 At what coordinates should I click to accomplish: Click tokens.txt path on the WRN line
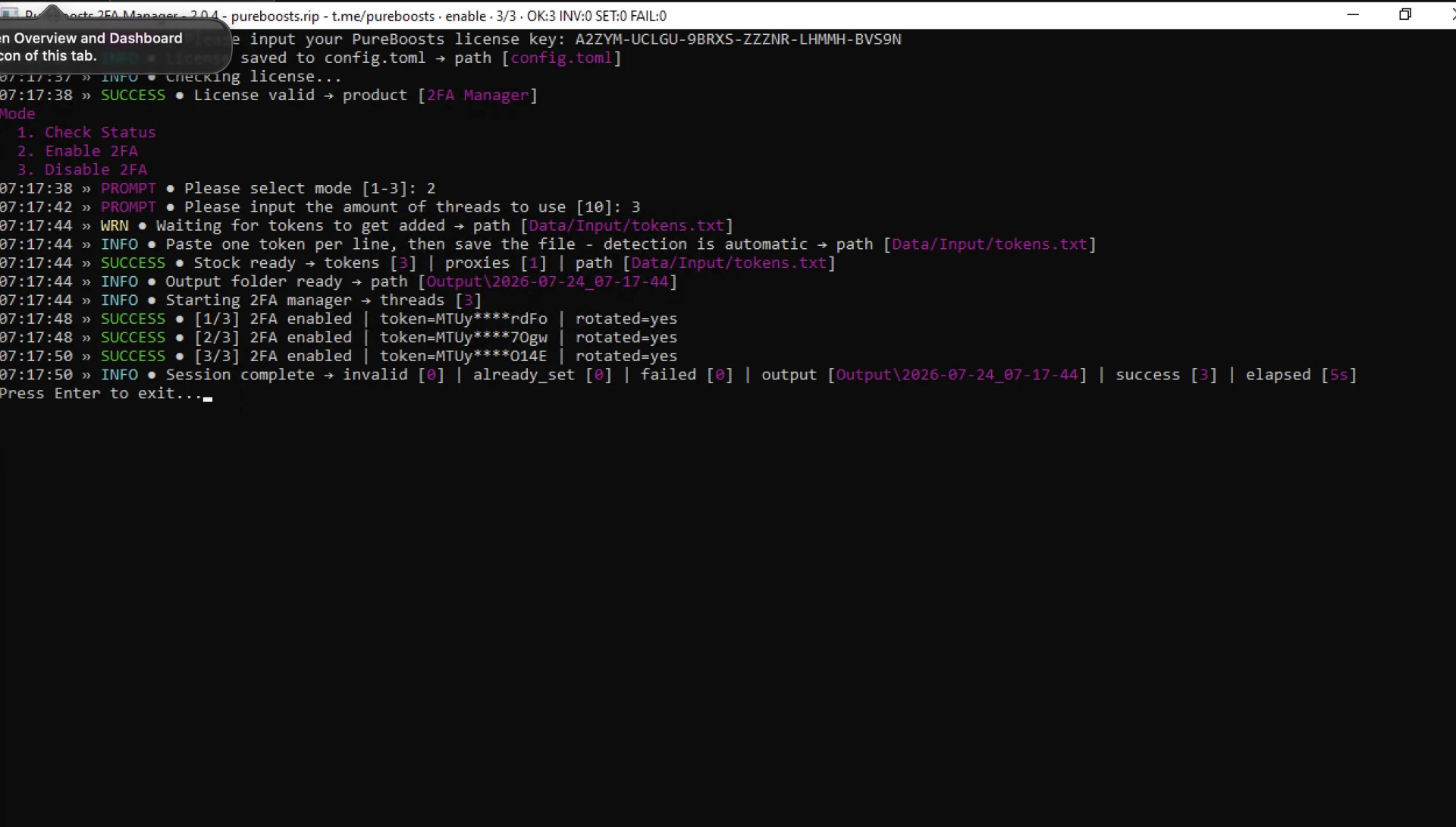[626, 226]
